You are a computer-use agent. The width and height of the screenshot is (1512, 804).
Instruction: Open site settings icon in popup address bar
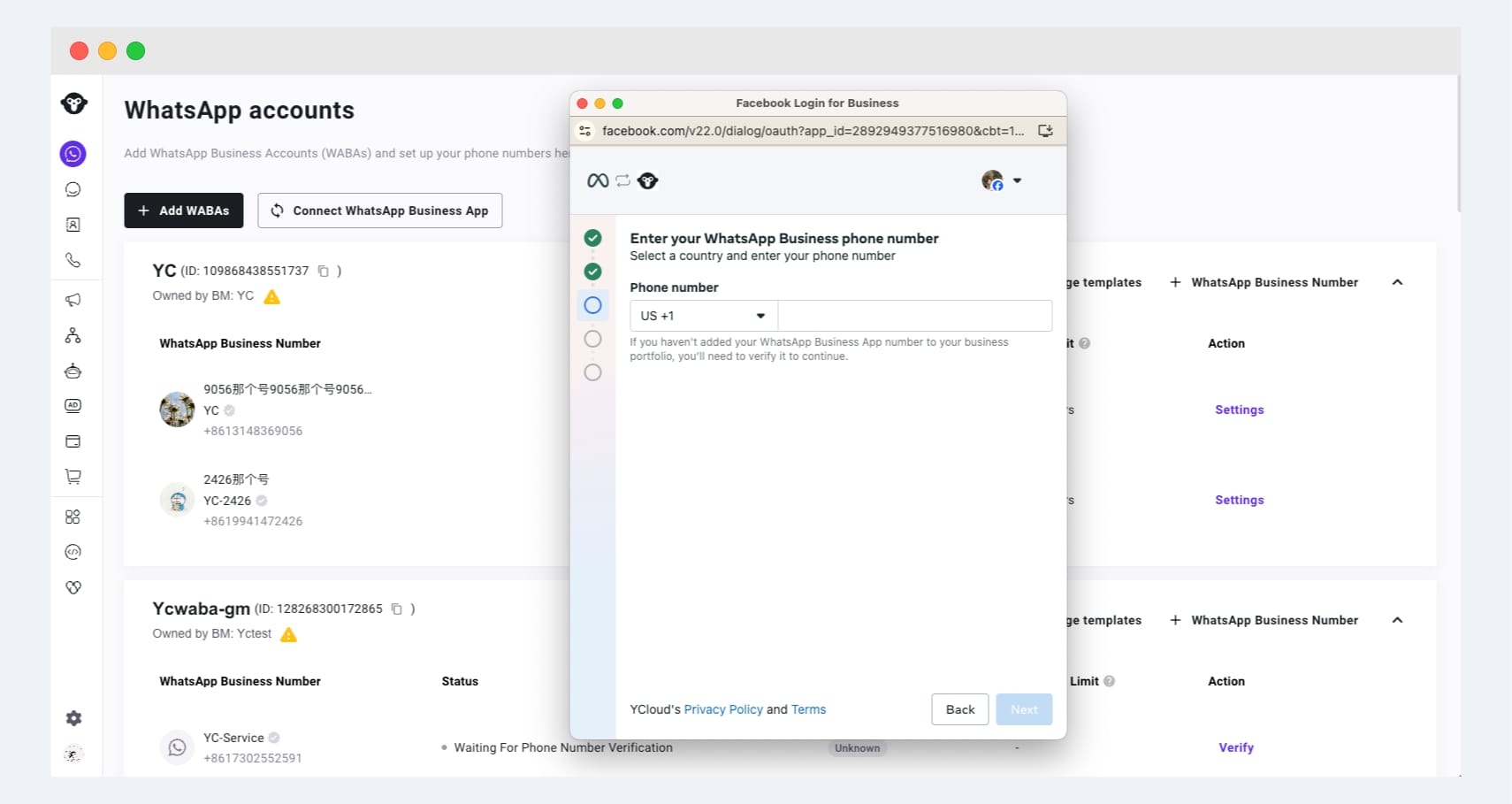pyautogui.click(x=584, y=131)
